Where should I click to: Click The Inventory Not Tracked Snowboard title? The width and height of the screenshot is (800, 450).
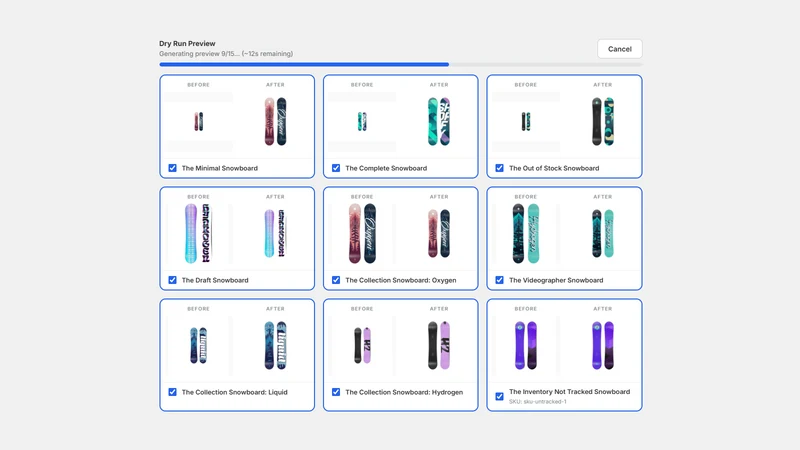[x=569, y=392]
